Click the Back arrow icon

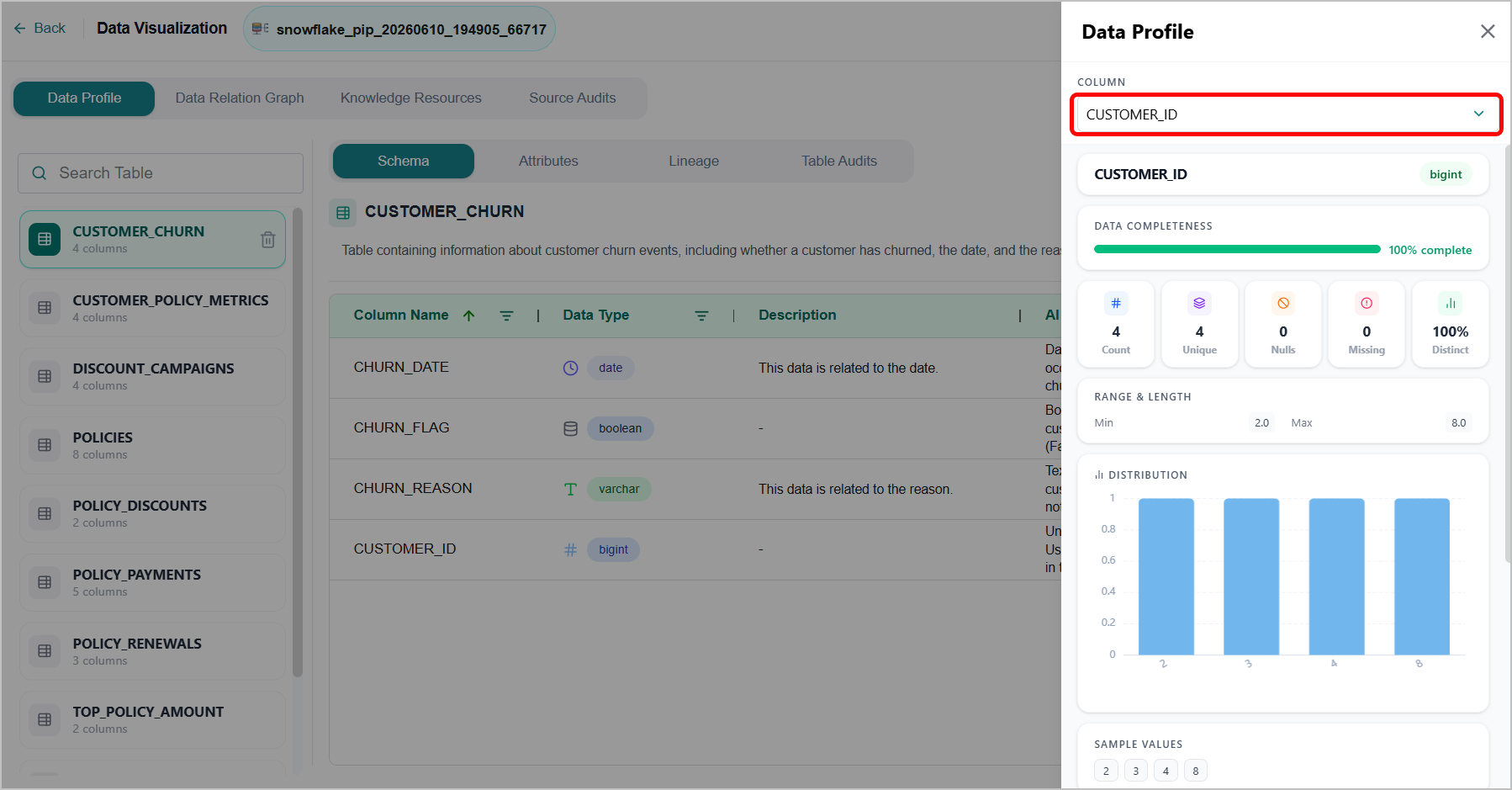(20, 29)
